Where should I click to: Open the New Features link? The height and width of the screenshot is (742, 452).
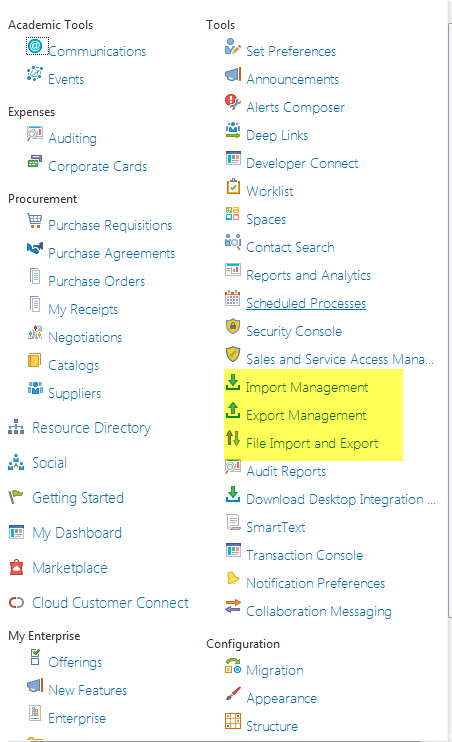click(88, 690)
